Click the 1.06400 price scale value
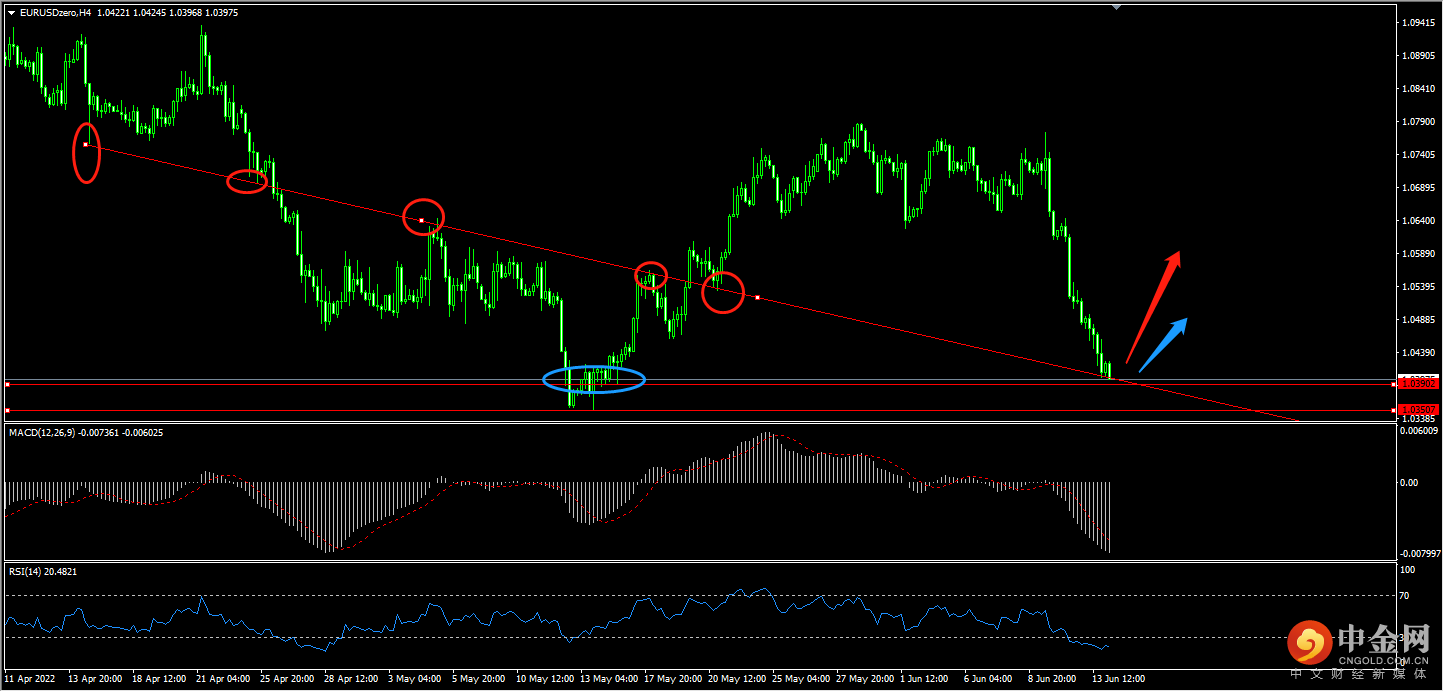 point(1419,220)
